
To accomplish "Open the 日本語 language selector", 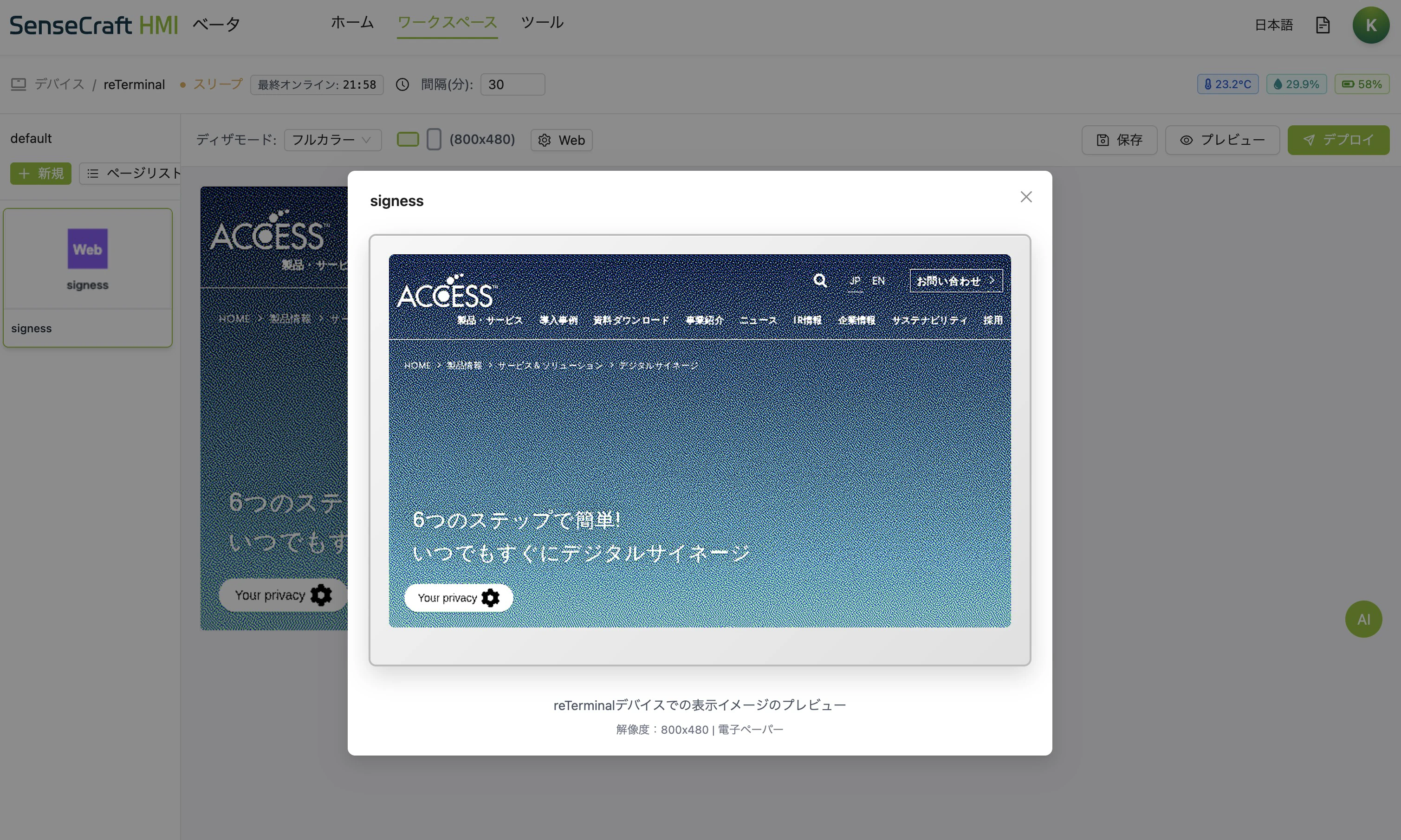I will tap(1274, 25).
